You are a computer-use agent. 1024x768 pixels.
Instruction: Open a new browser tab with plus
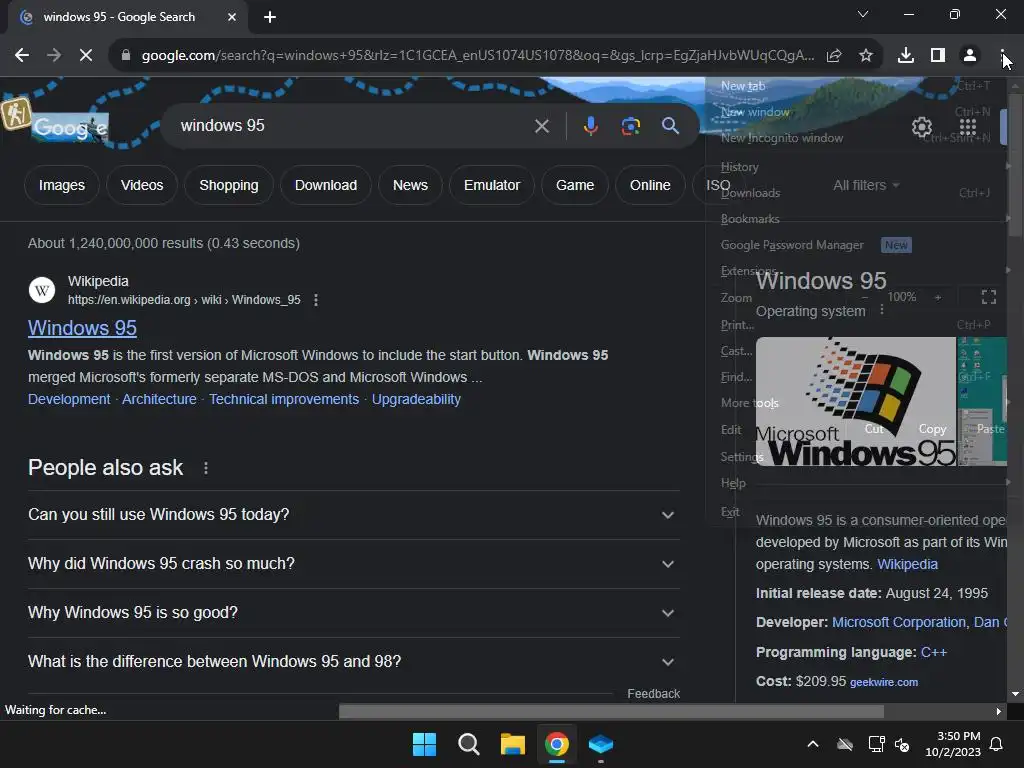tap(270, 17)
